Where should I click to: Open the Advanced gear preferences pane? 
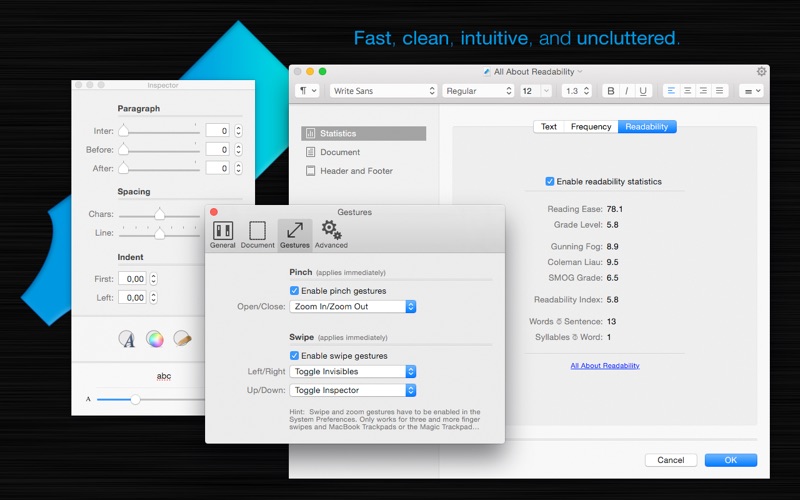pos(331,234)
